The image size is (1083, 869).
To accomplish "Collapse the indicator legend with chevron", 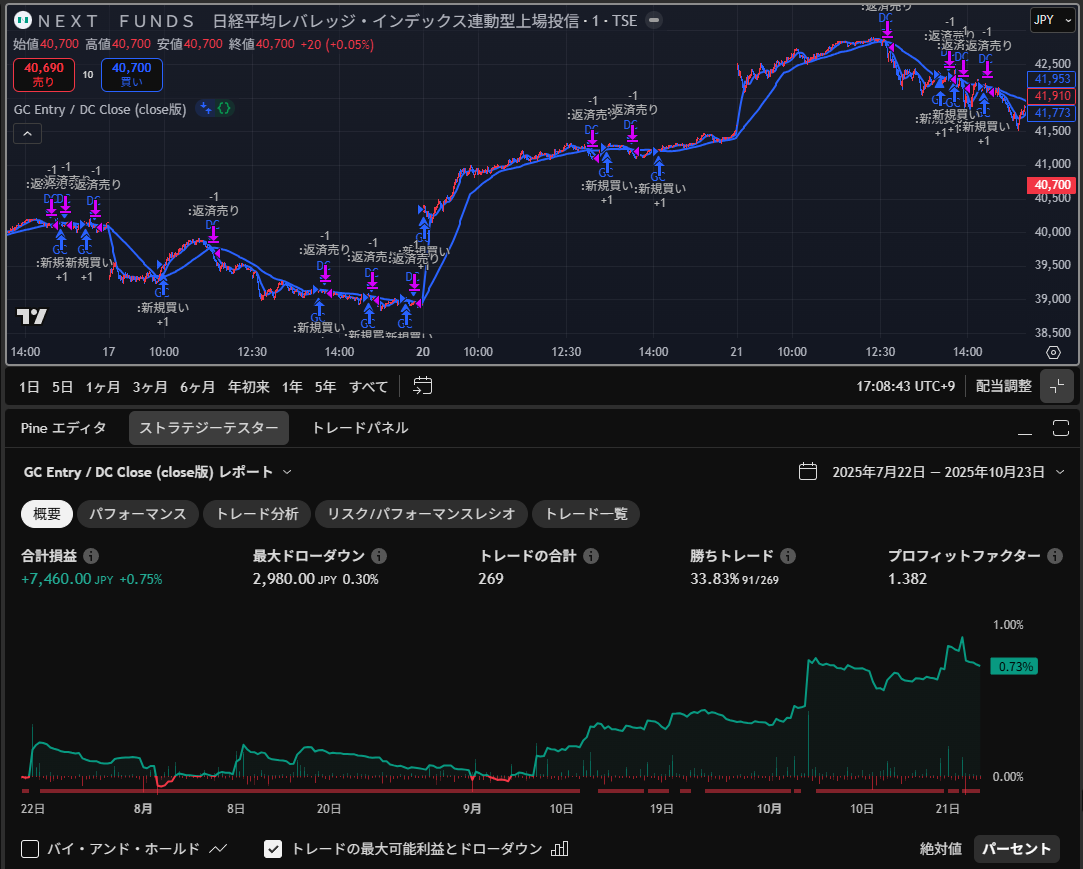I will [x=27, y=134].
